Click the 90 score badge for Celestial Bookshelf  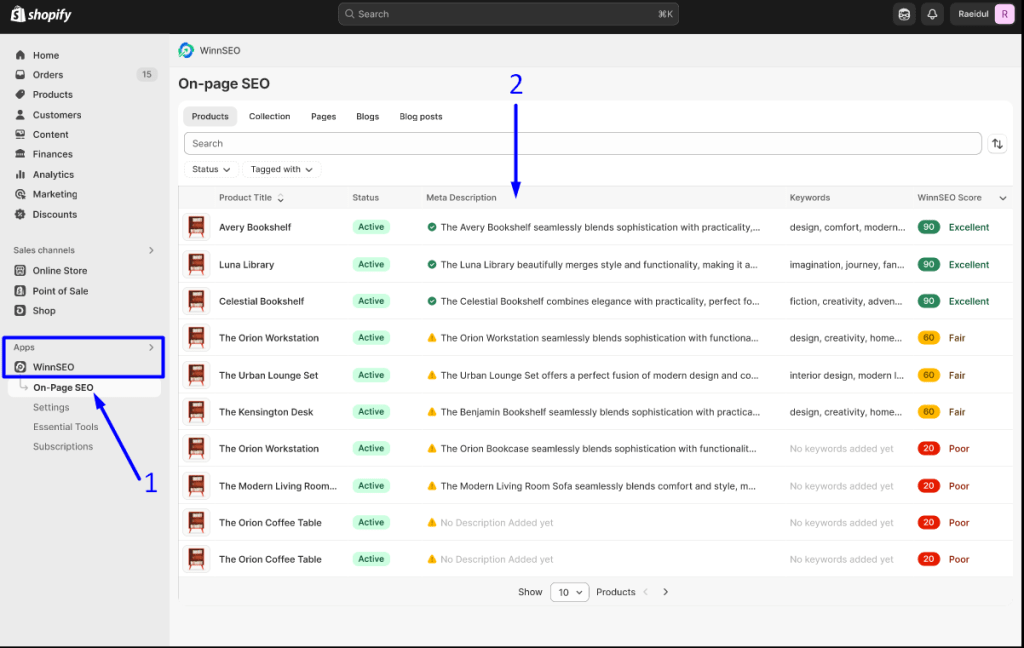coord(929,301)
